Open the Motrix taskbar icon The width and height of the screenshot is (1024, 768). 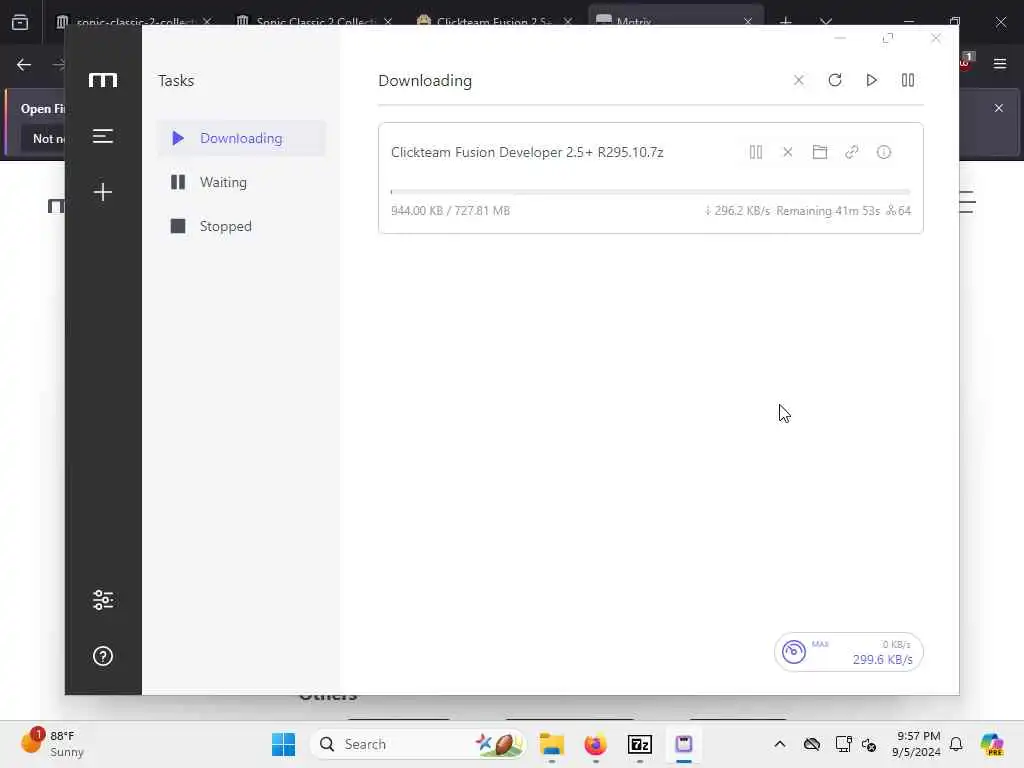tap(684, 744)
